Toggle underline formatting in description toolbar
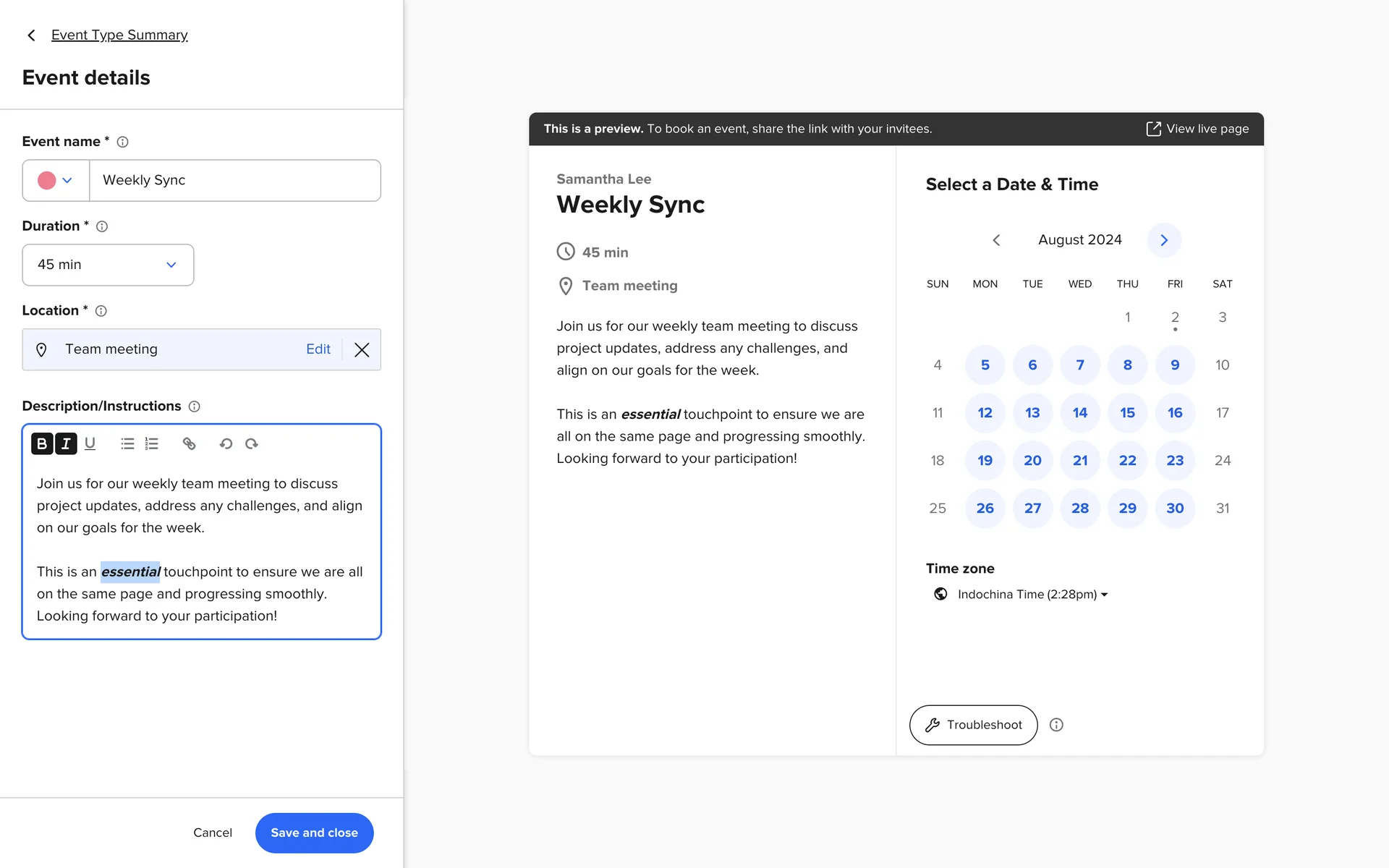1389x868 pixels. (x=90, y=443)
